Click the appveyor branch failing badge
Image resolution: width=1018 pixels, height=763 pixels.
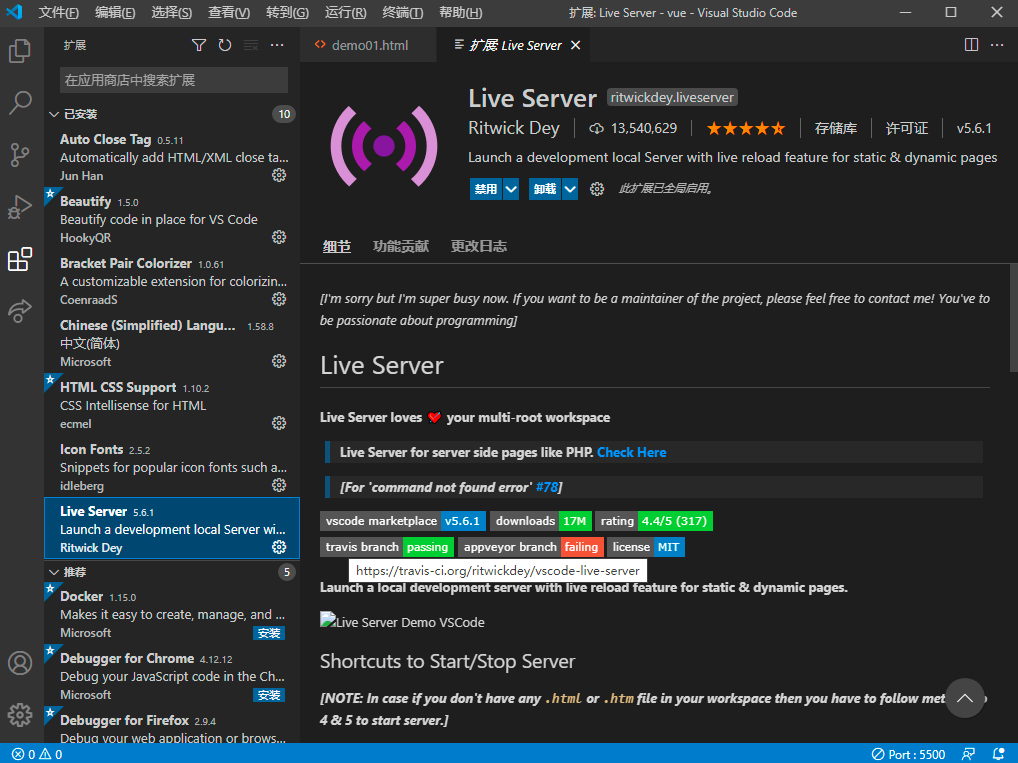(530, 547)
